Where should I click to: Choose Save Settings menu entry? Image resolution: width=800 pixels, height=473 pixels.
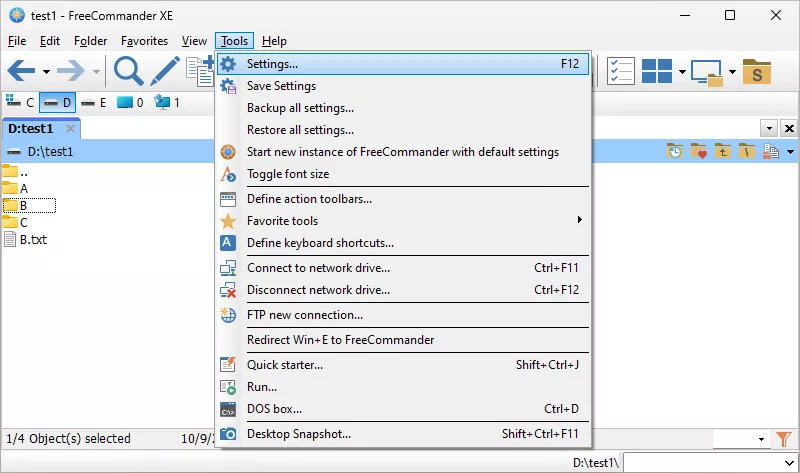[403, 86]
